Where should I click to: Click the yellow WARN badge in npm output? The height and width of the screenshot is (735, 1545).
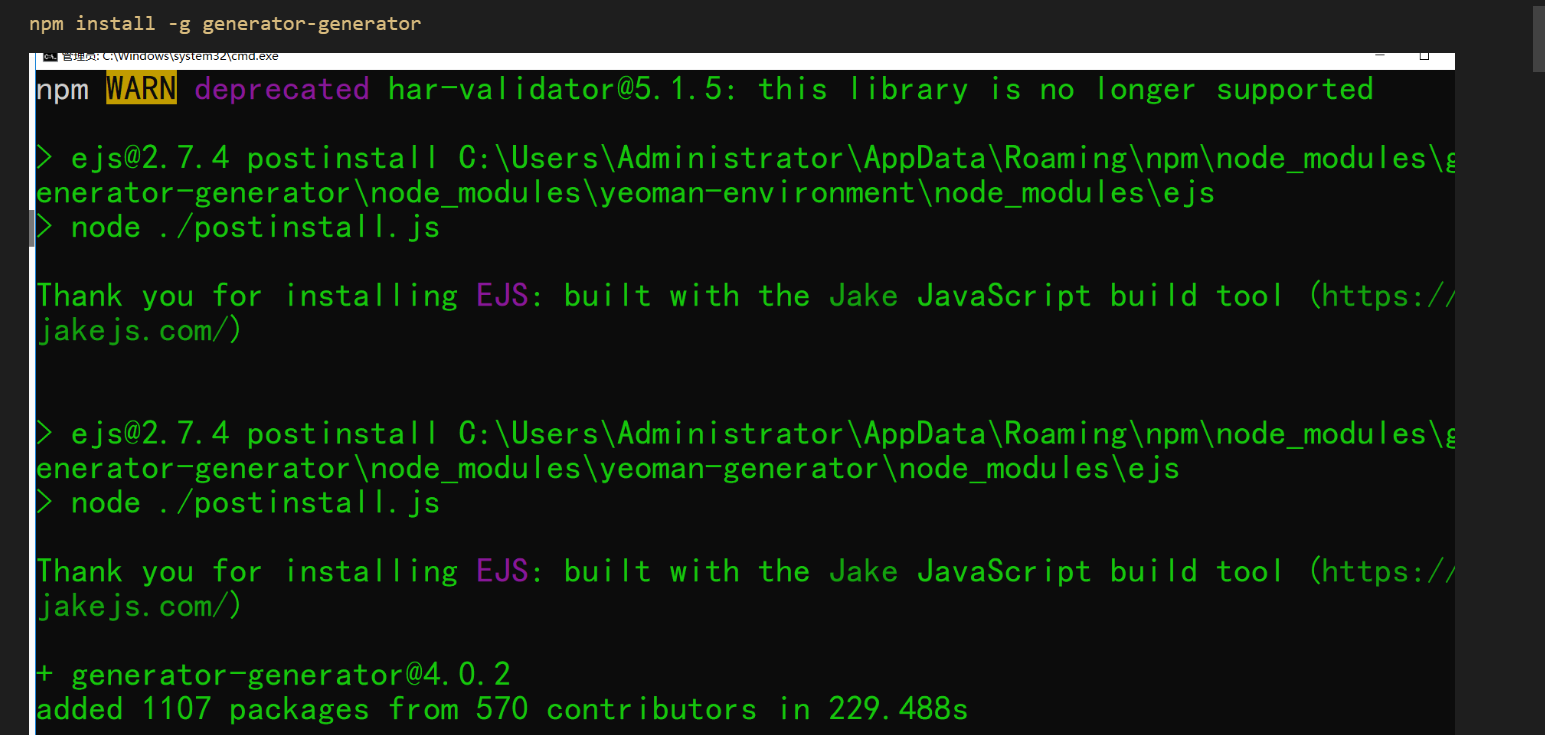(141, 89)
